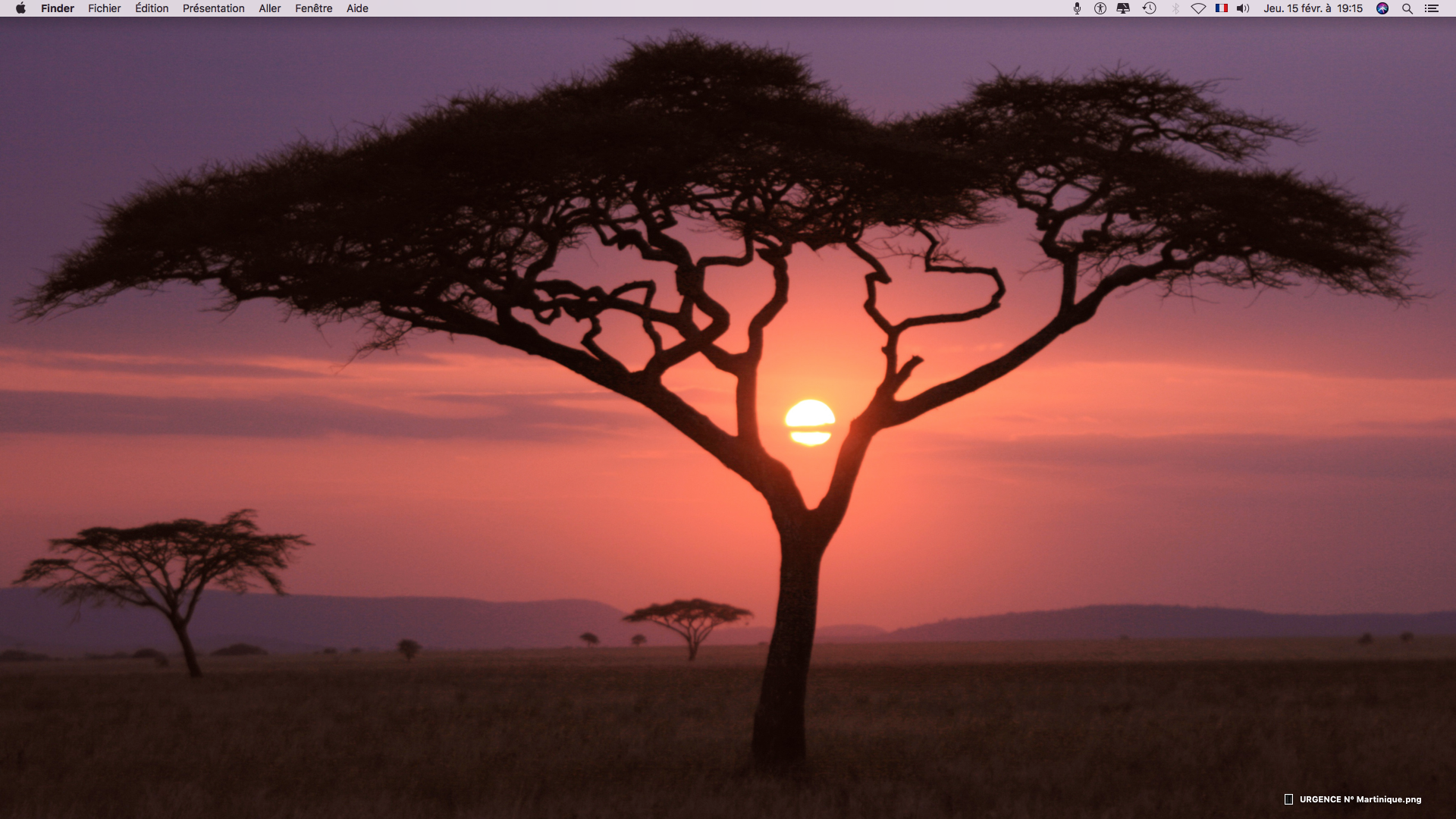Open the Fichier menu
This screenshot has height=819, width=1456.
click(x=105, y=8)
